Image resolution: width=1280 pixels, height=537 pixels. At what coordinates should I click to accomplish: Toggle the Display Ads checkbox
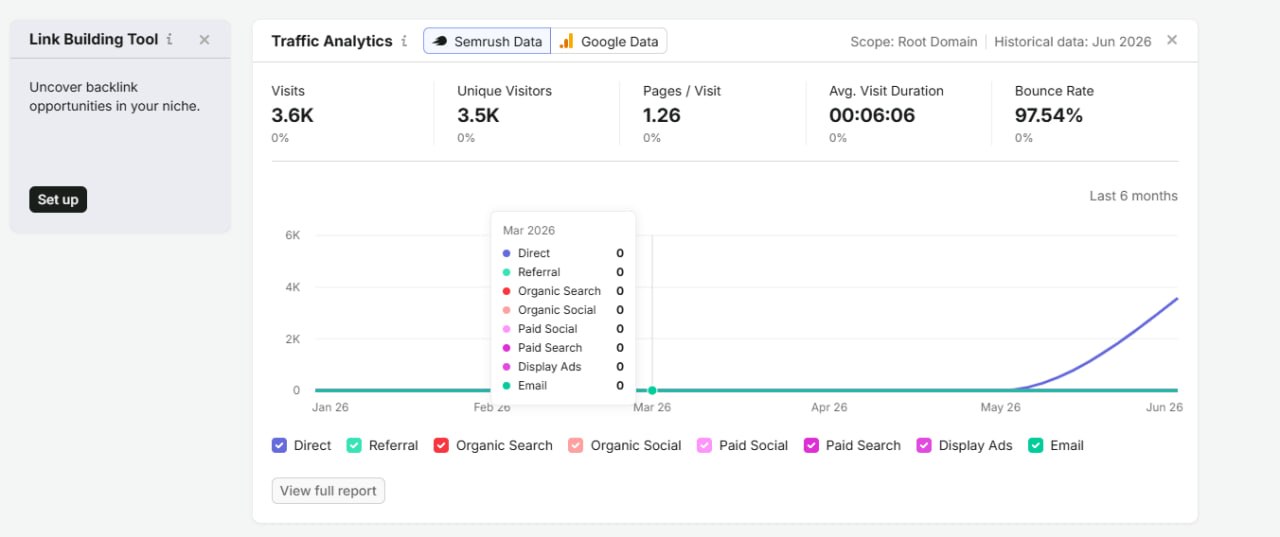(924, 445)
